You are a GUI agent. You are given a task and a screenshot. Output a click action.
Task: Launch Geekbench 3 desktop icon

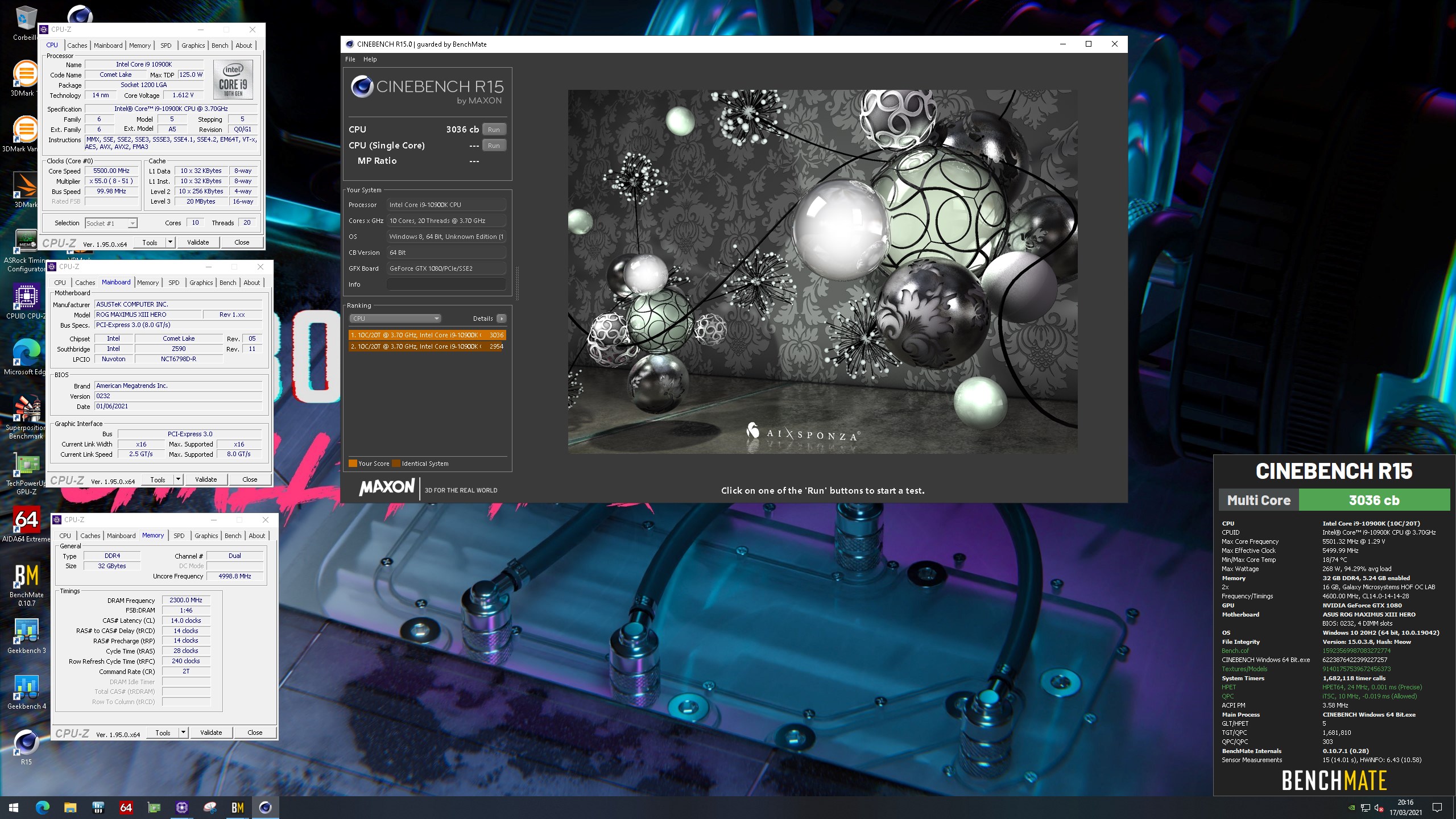pyautogui.click(x=26, y=636)
